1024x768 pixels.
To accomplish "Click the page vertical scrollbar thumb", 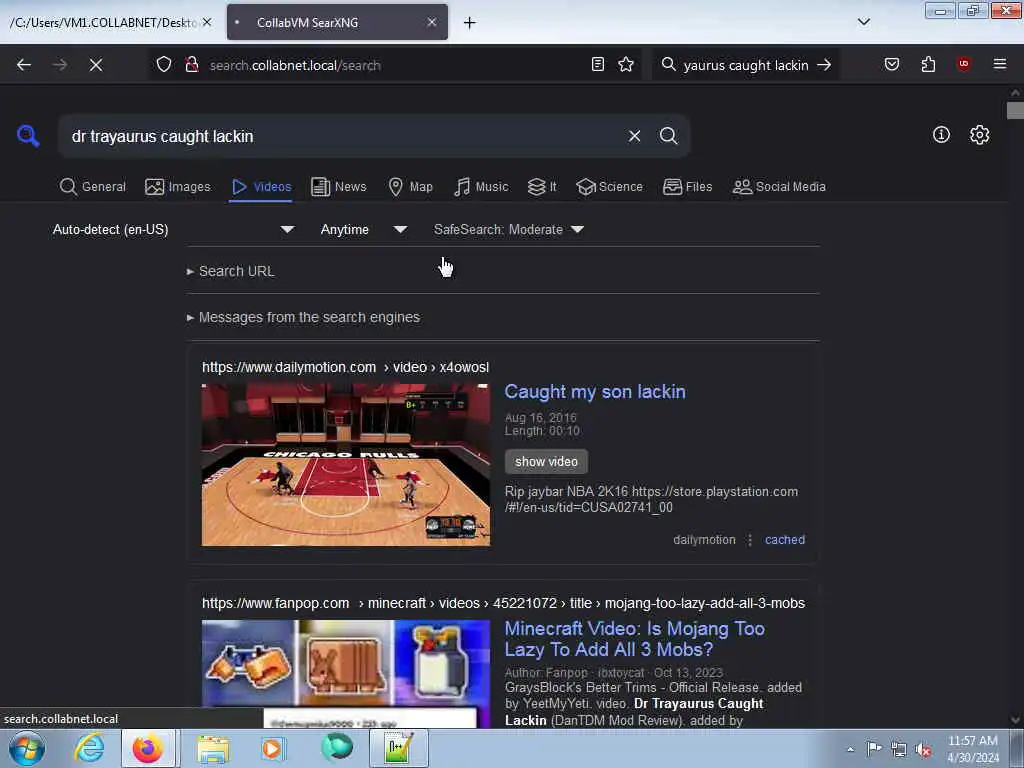I will (x=1015, y=111).
